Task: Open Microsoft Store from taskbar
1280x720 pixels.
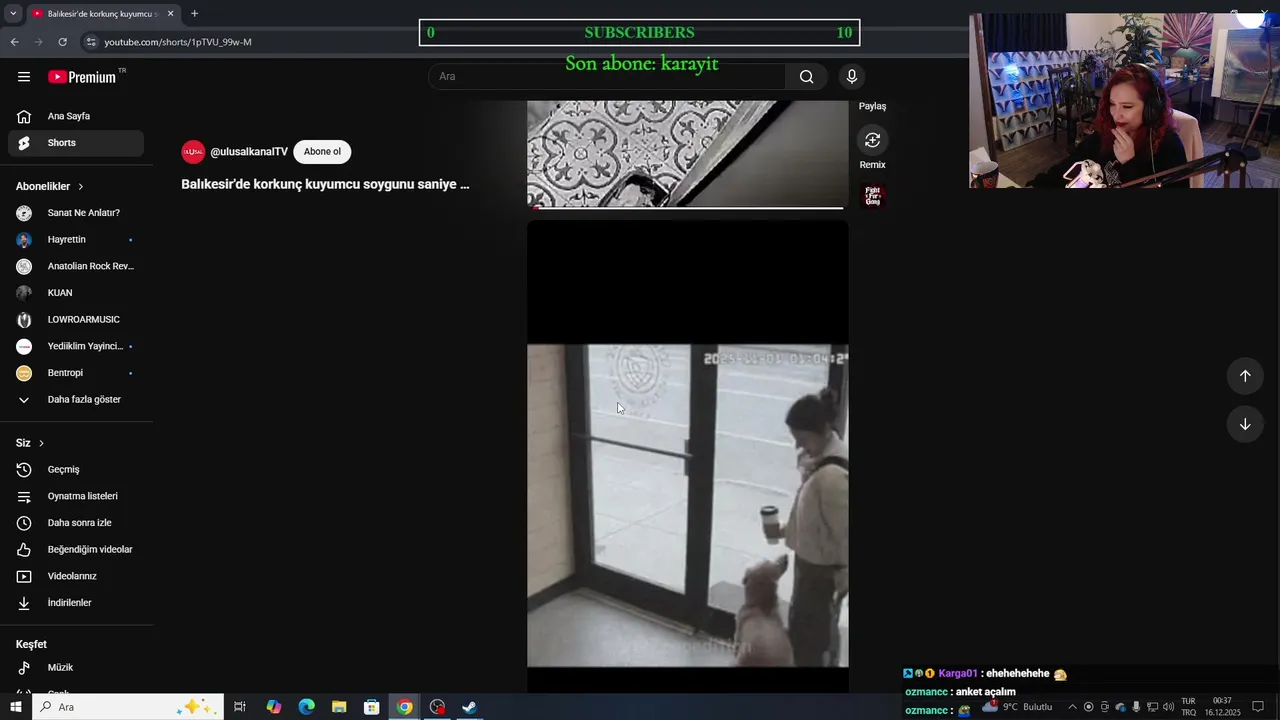Action: tap(372, 707)
